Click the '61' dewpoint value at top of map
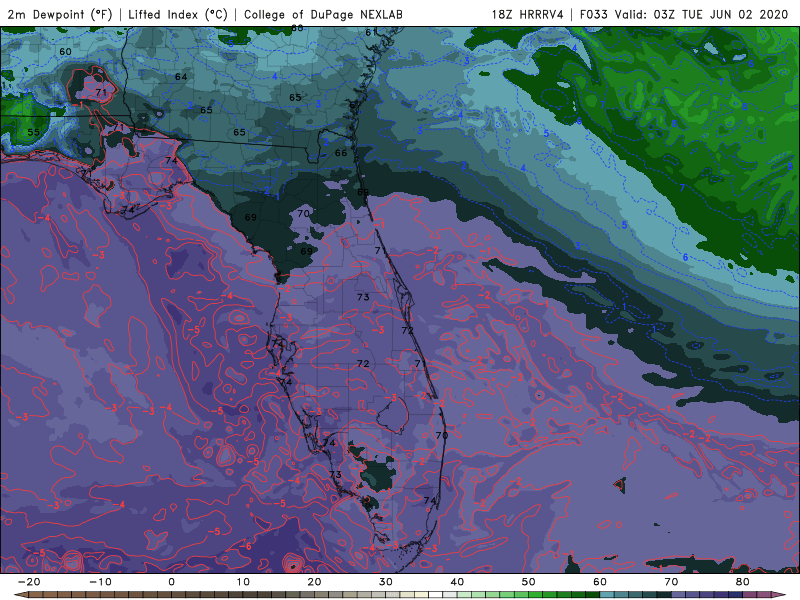The width and height of the screenshot is (800, 600). 371,33
